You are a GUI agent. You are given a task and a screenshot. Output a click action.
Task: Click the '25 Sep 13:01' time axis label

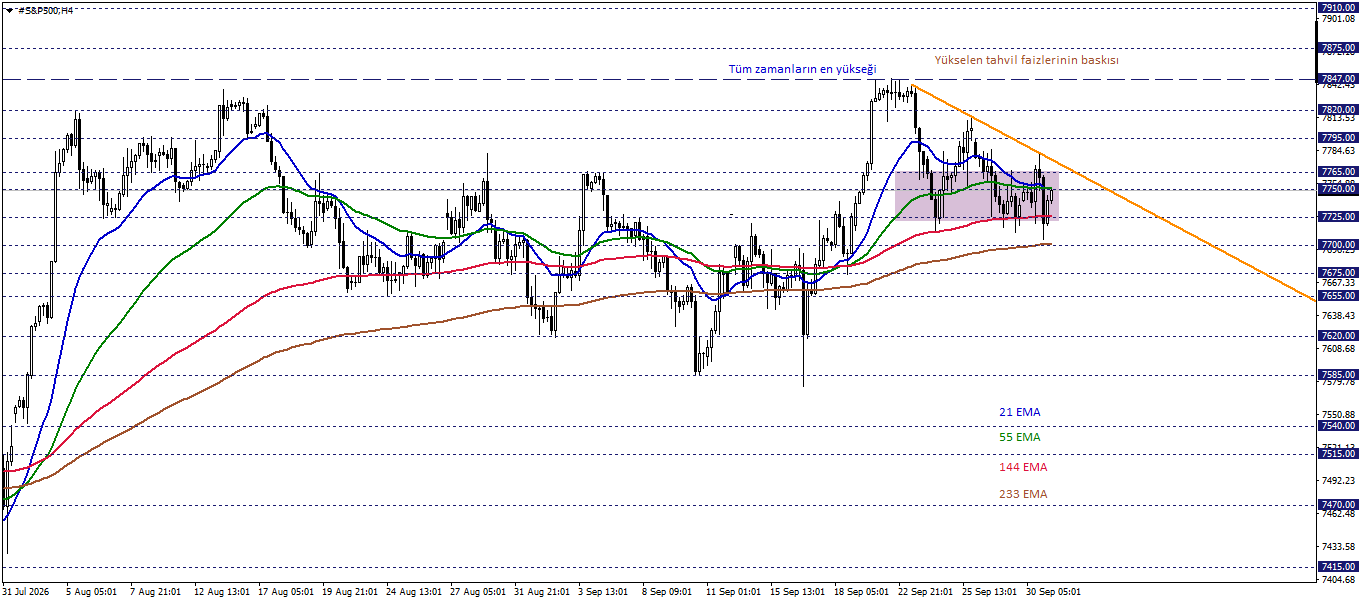click(x=991, y=592)
